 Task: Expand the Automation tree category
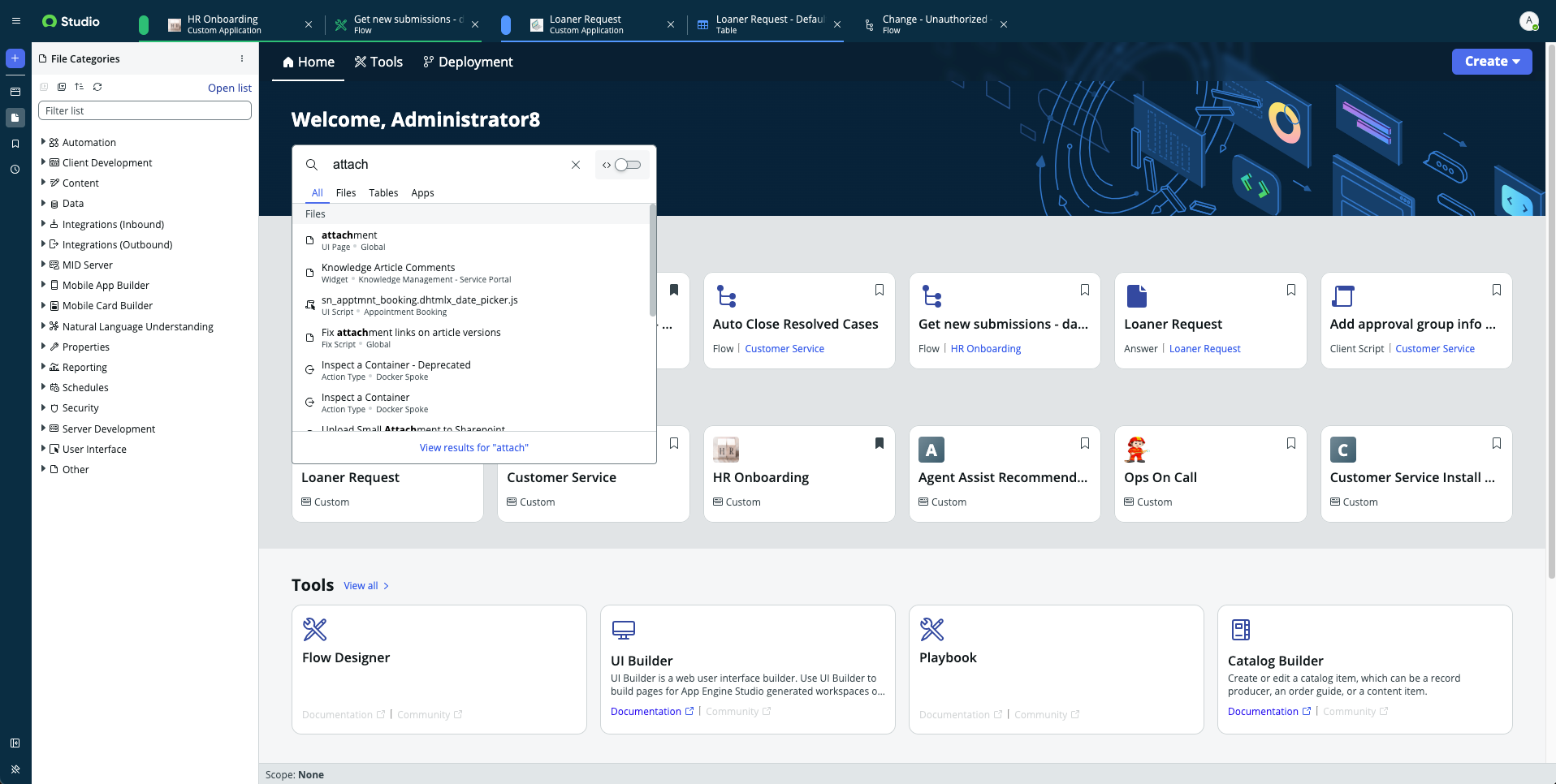(x=43, y=142)
